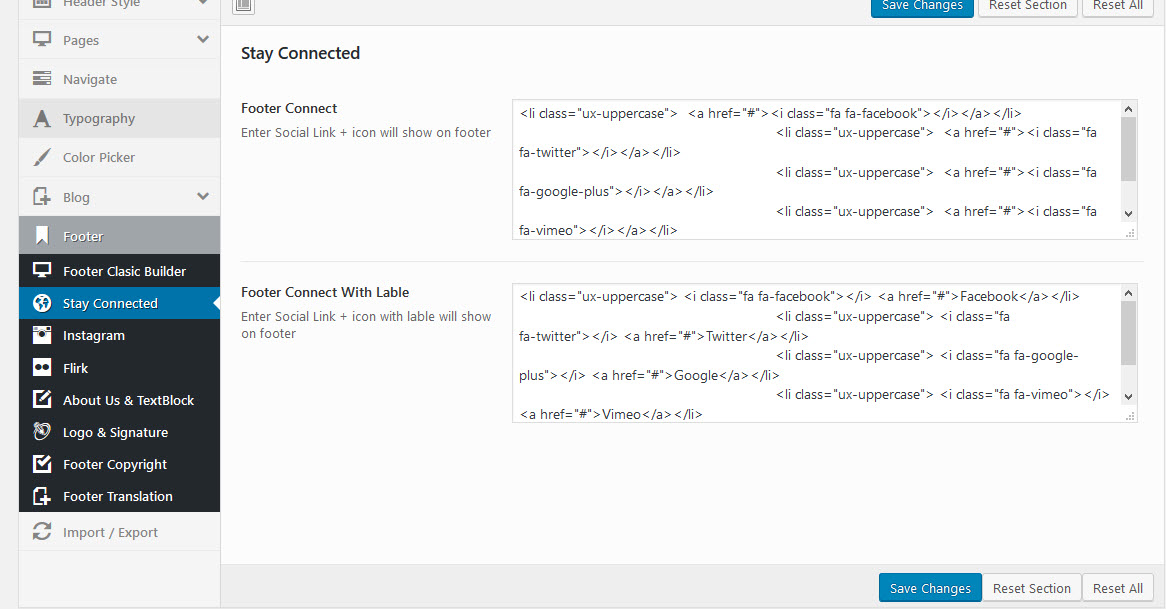
Task: Click the Footer Connect scrollbar down arrow
Action: 1128,213
